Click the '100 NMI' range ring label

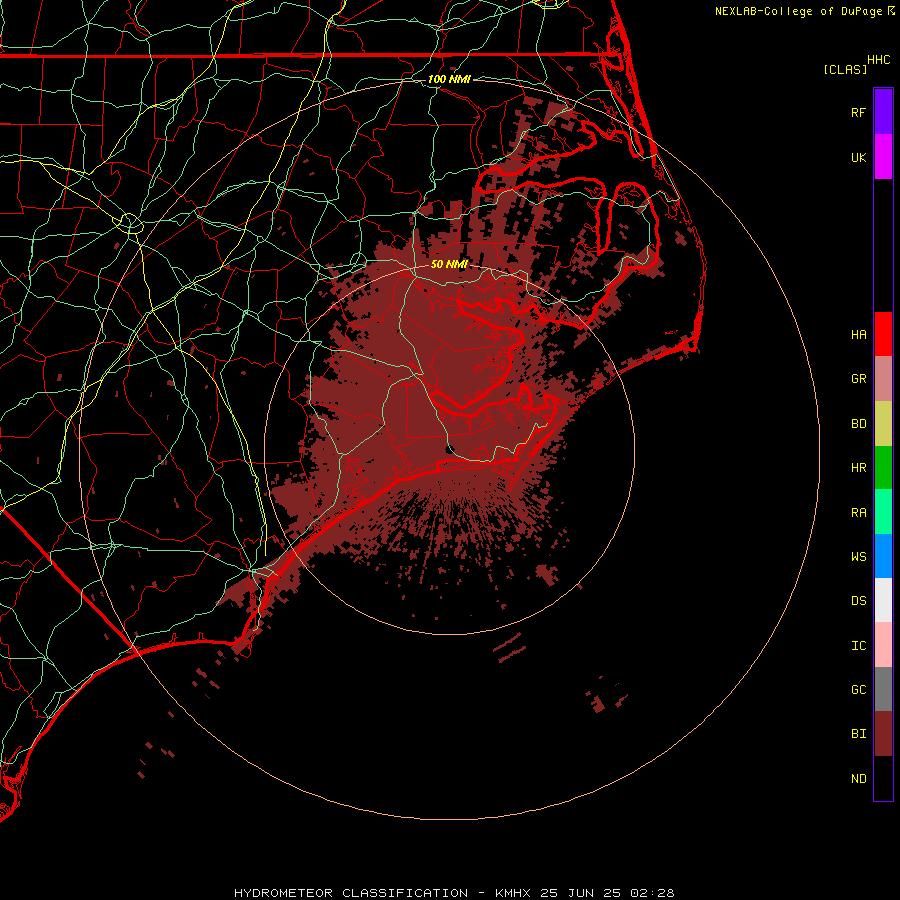(x=449, y=79)
